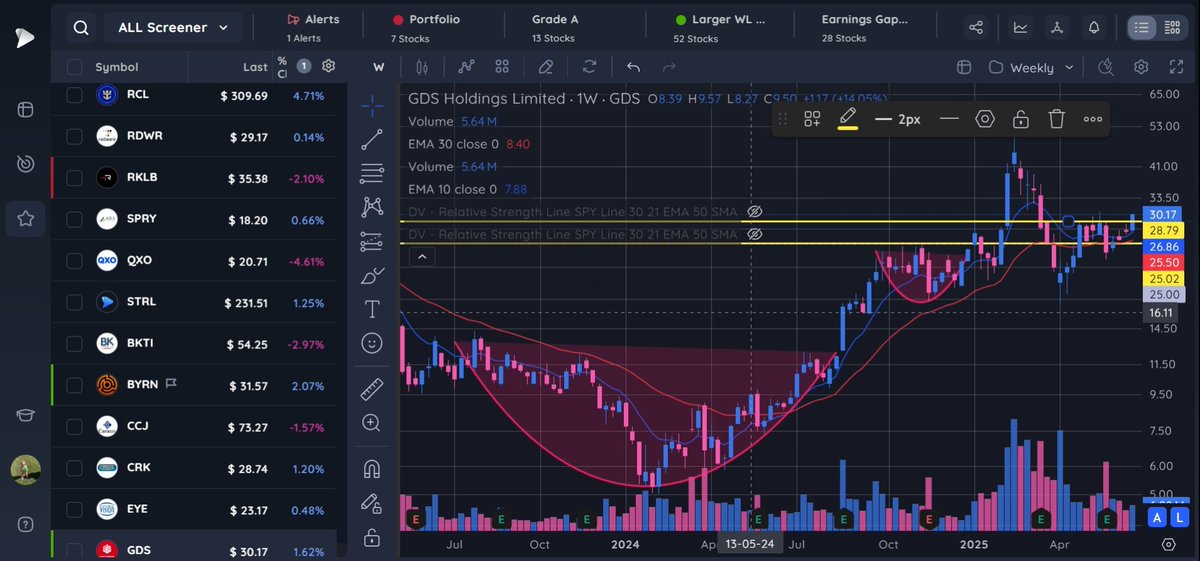The image size is (1200, 561).
Task: Open the line style selector in drawing toolbar
Action: pyautogui.click(x=949, y=119)
